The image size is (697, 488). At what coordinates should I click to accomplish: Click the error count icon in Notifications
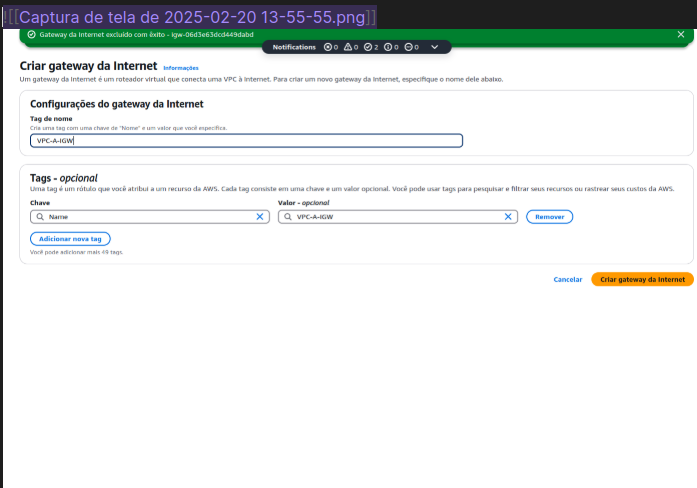tap(327, 47)
